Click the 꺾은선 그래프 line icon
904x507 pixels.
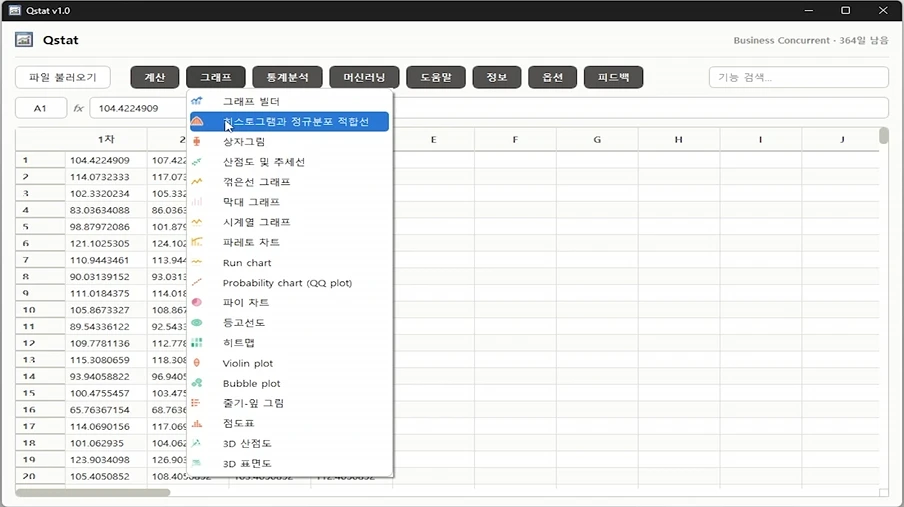tap(197, 182)
